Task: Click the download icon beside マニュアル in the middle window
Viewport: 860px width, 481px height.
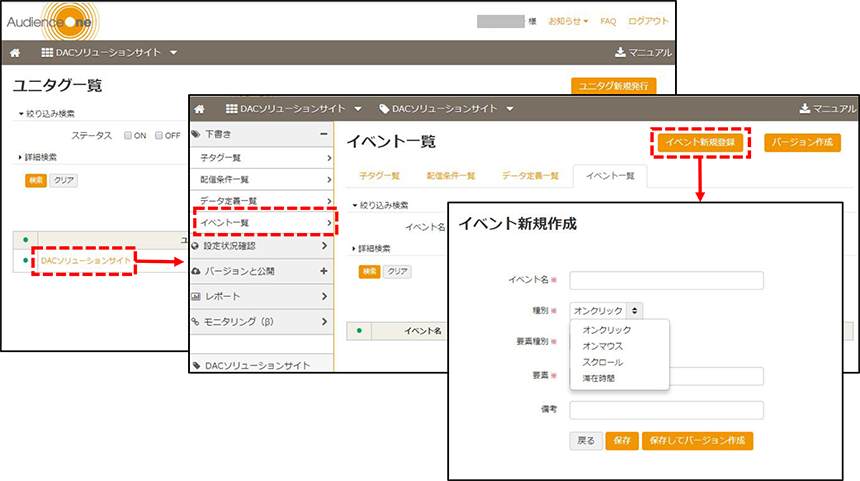Action: tap(805, 109)
